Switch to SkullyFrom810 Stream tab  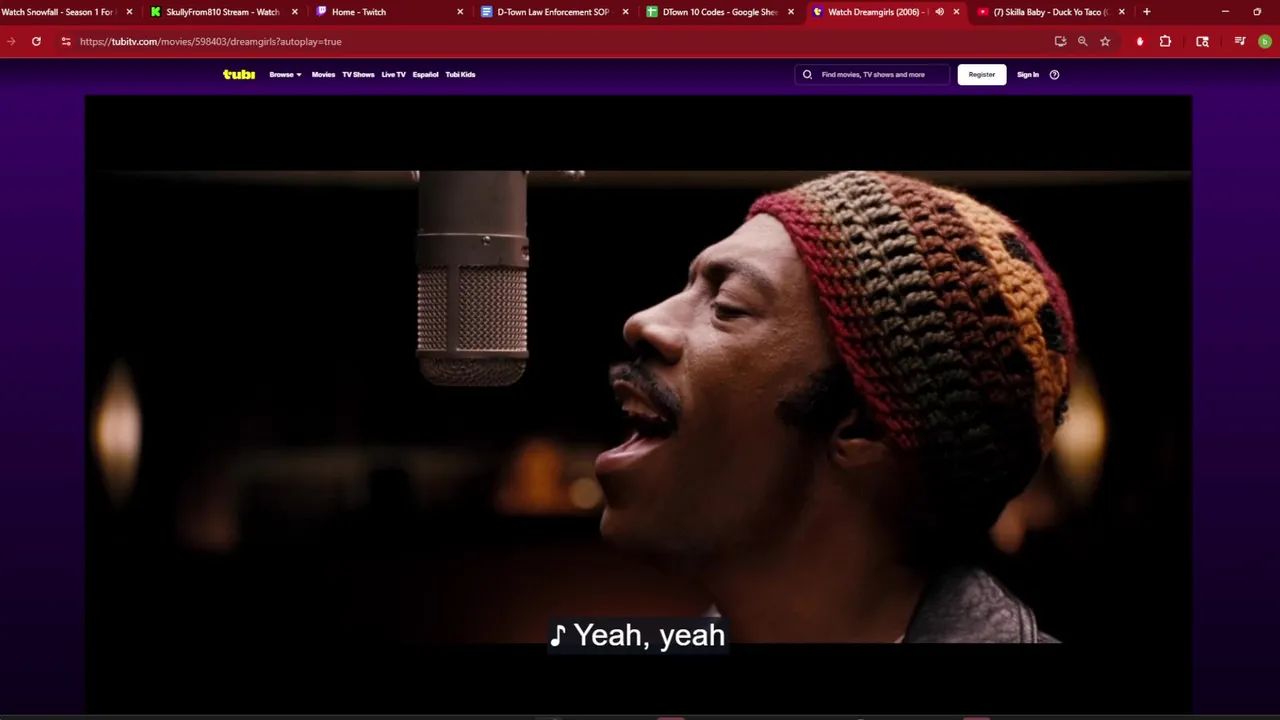pos(222,12)
